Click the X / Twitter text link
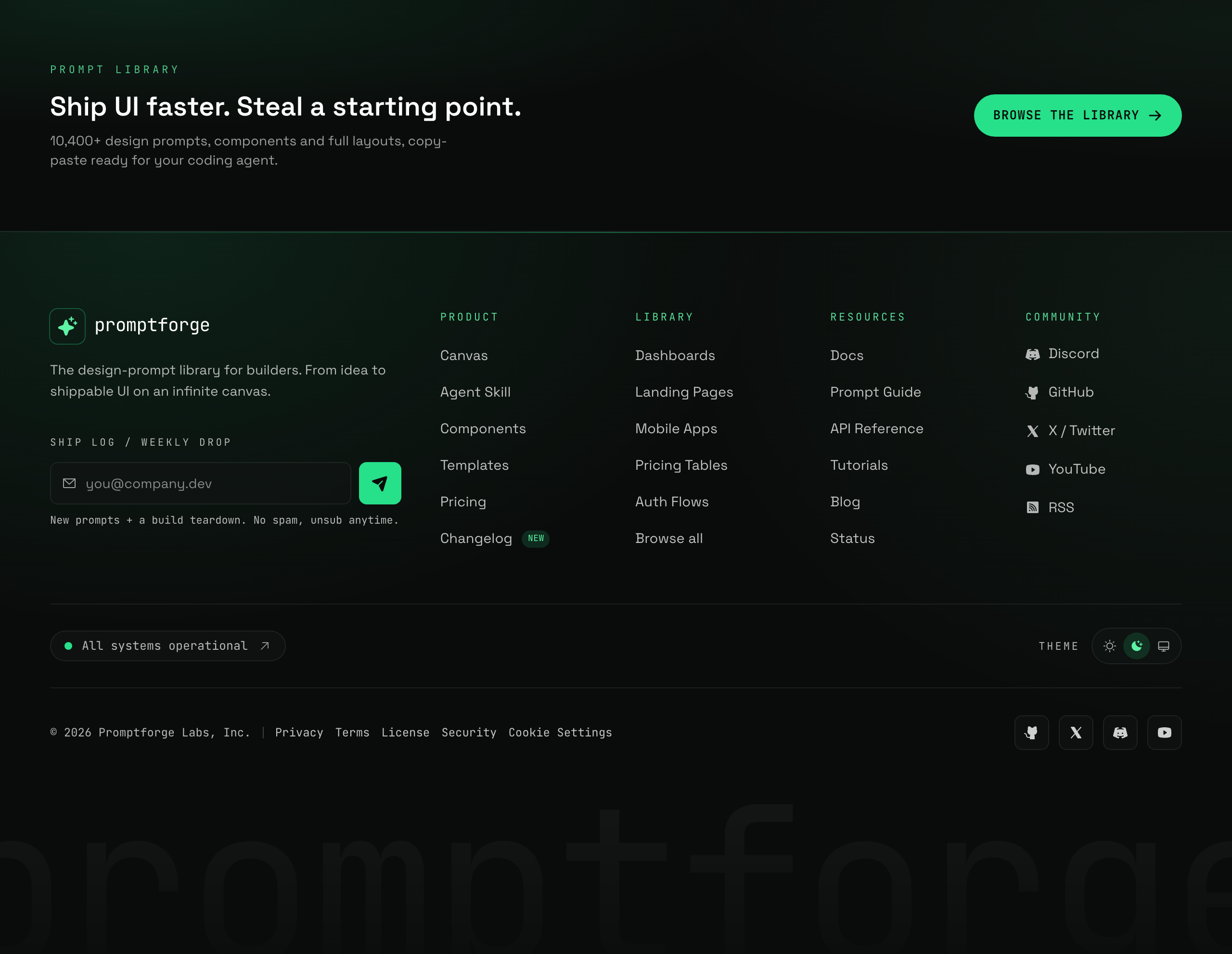 (1081, 430)
